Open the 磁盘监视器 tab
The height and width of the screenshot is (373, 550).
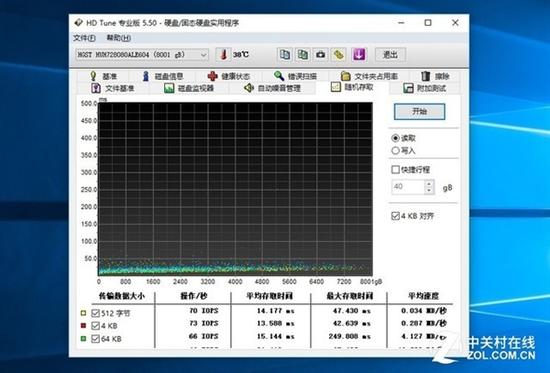pyautogui.click(x=189, y=88)
